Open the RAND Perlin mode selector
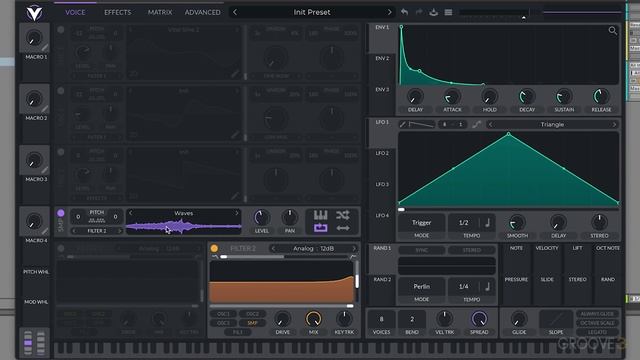The image size is (640, 360). 422,287
